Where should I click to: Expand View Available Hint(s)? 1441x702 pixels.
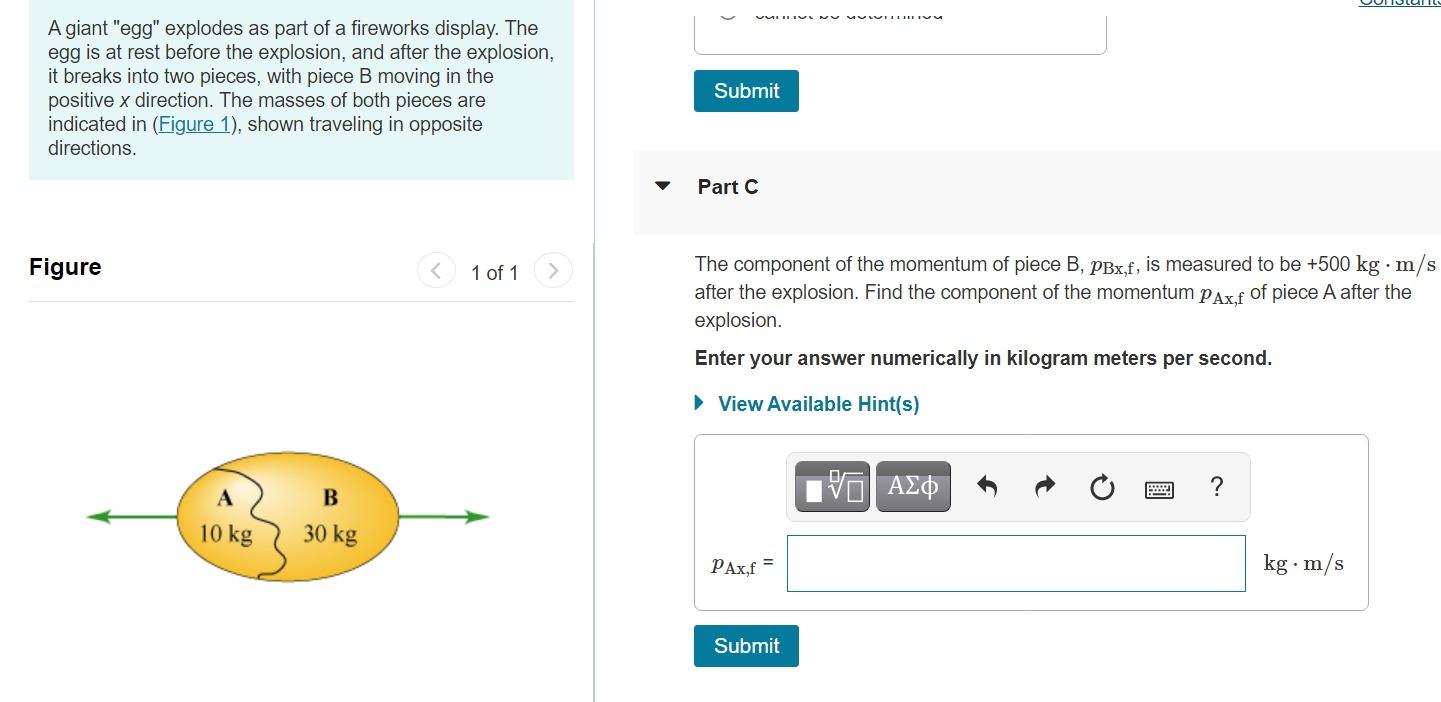(x=817, y=403)
